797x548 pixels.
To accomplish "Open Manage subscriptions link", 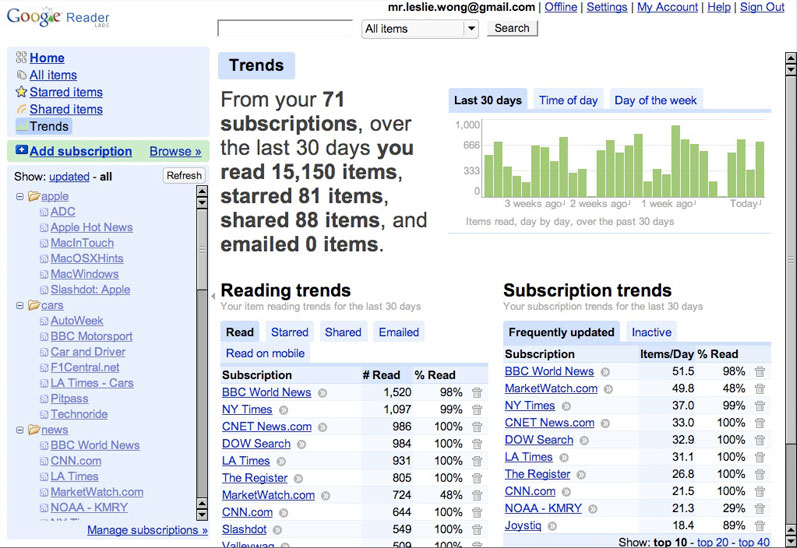I will click(147, 530).
